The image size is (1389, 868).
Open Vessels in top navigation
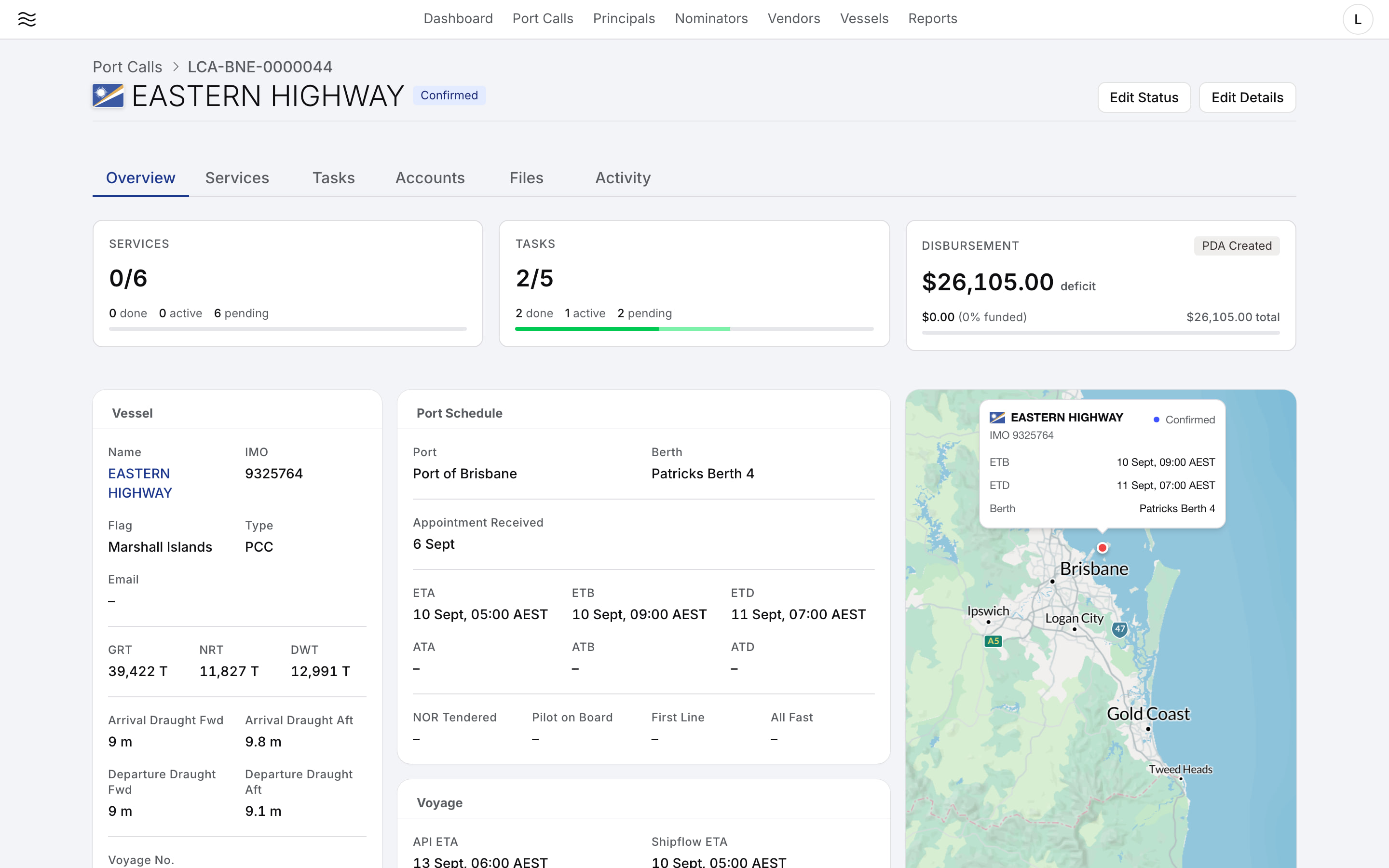click(864, 19)
